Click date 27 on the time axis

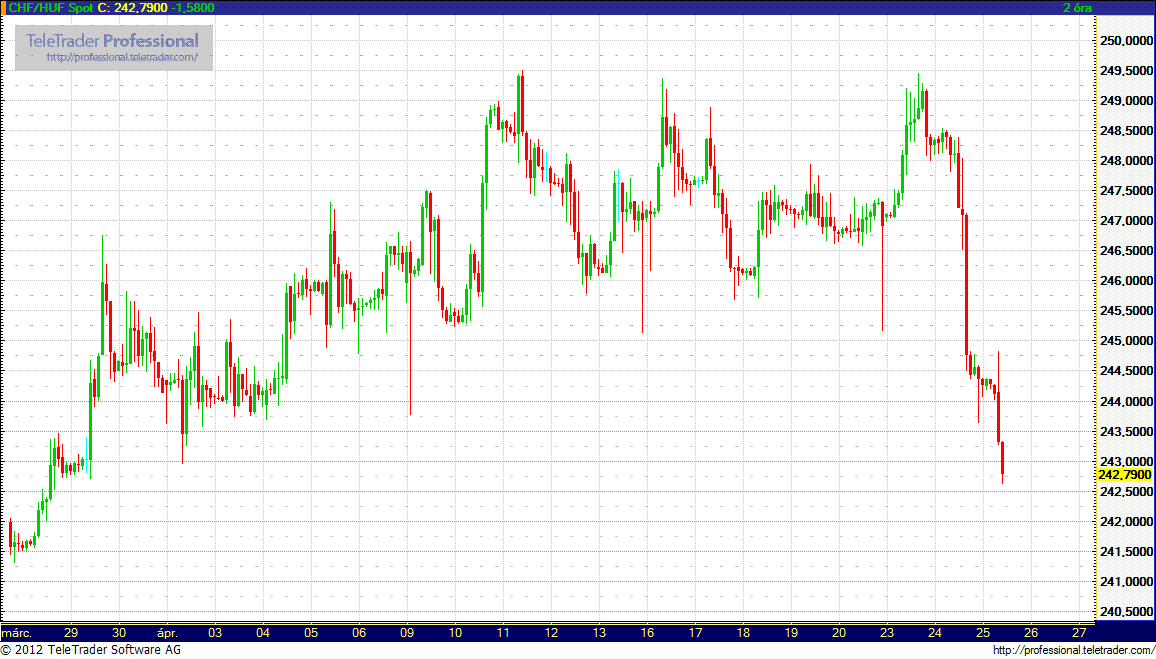click(x=1079, y=633)
